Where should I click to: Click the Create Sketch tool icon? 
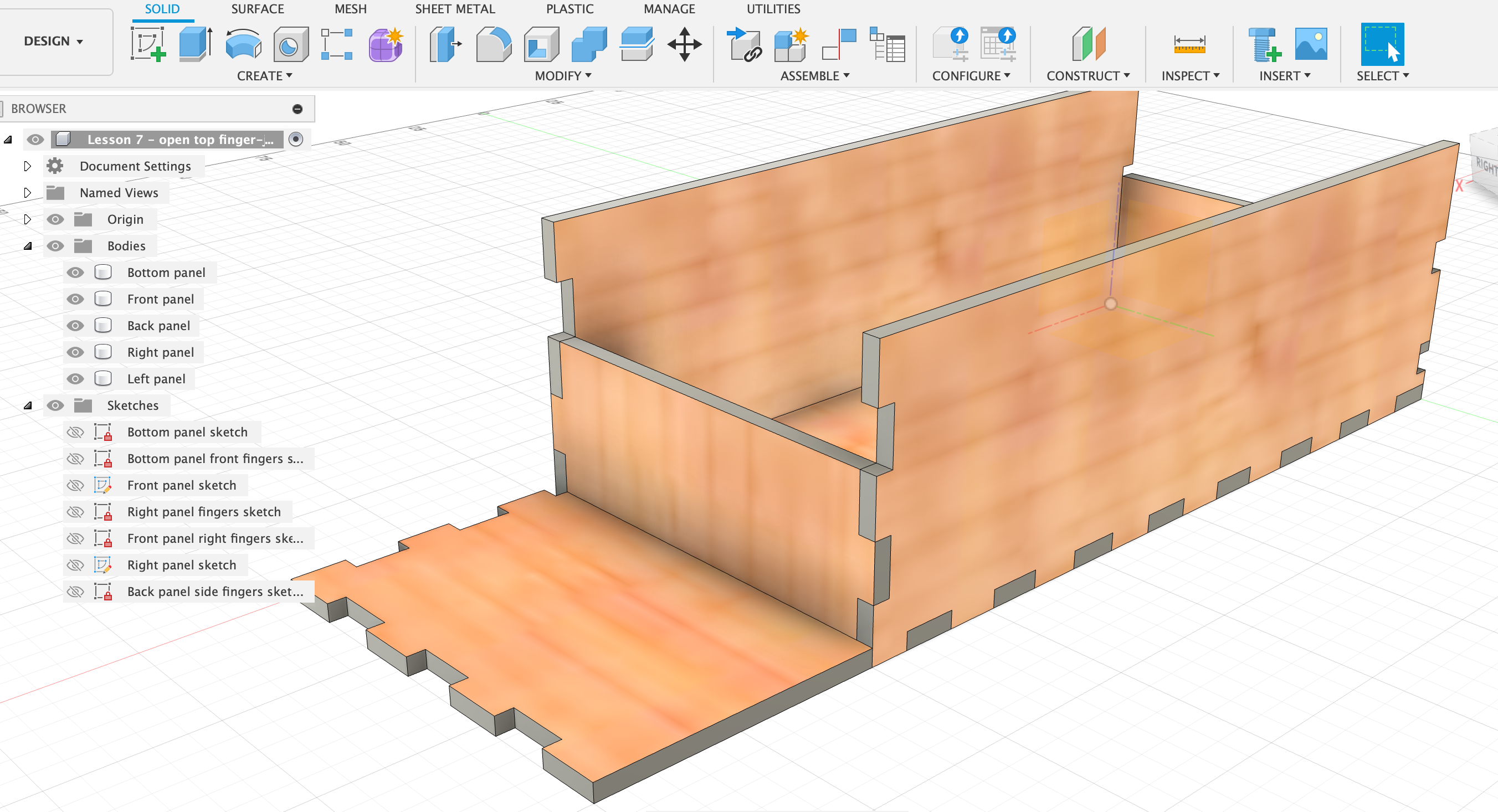pyautogui.click(x=148, y=44)
